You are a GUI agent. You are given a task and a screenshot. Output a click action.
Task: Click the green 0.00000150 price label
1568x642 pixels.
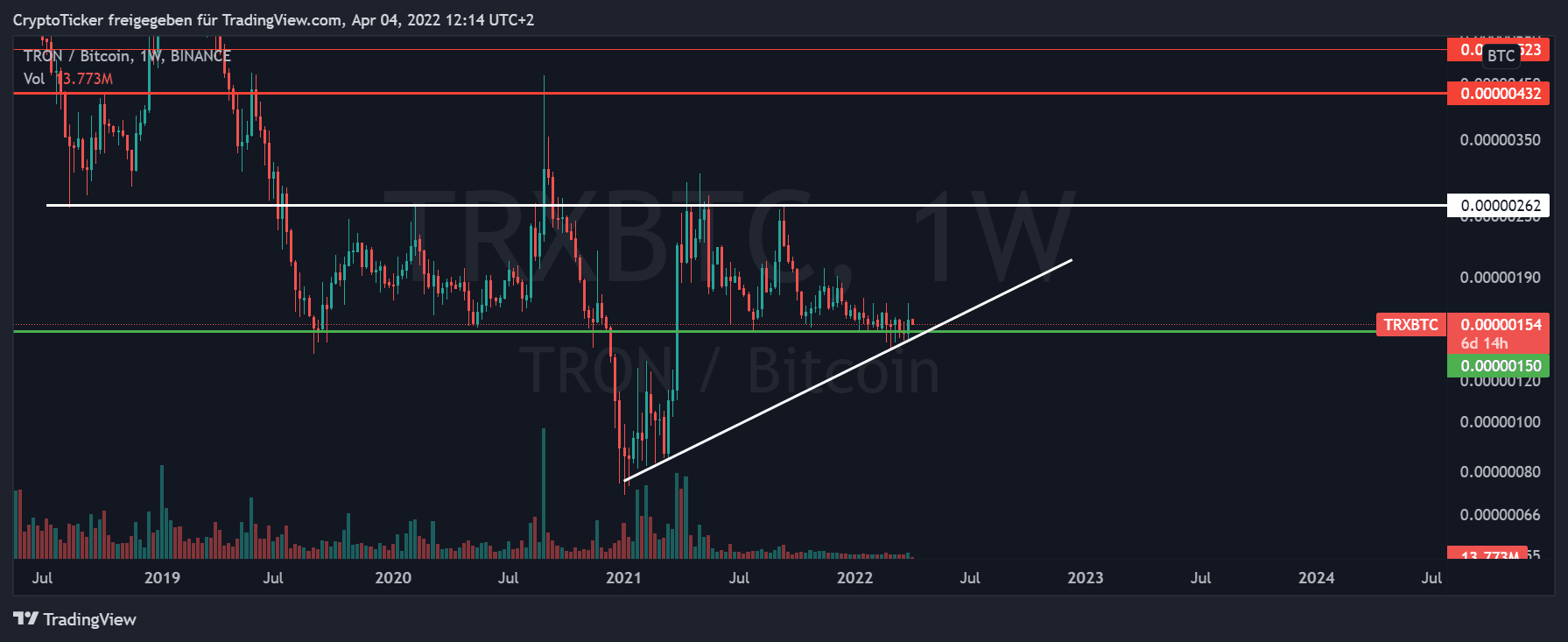pyautogui.click(x=1498, y=366)
